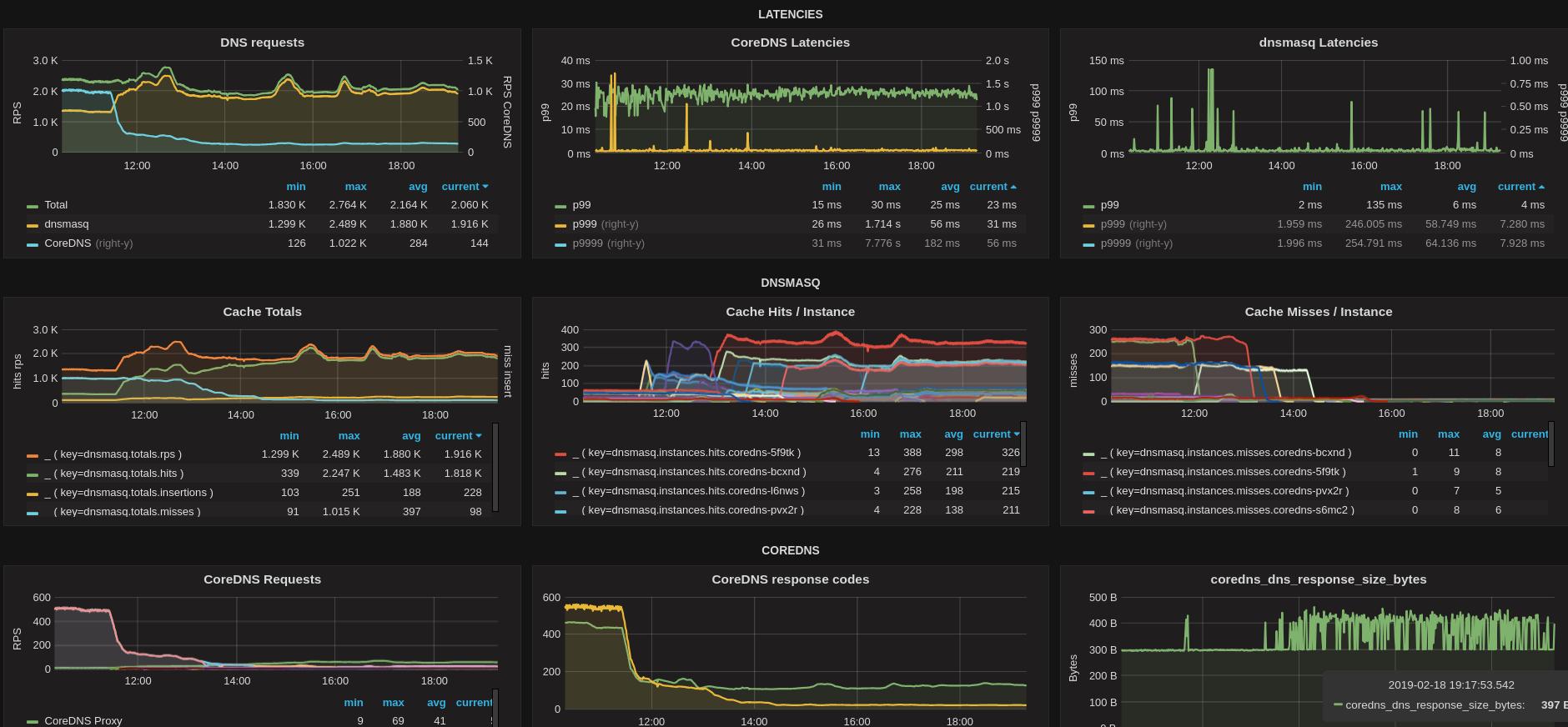The height and width of the screenshot is (727, 1568).
Task: Click the green Total series color swatch
Action: [33, 206]
